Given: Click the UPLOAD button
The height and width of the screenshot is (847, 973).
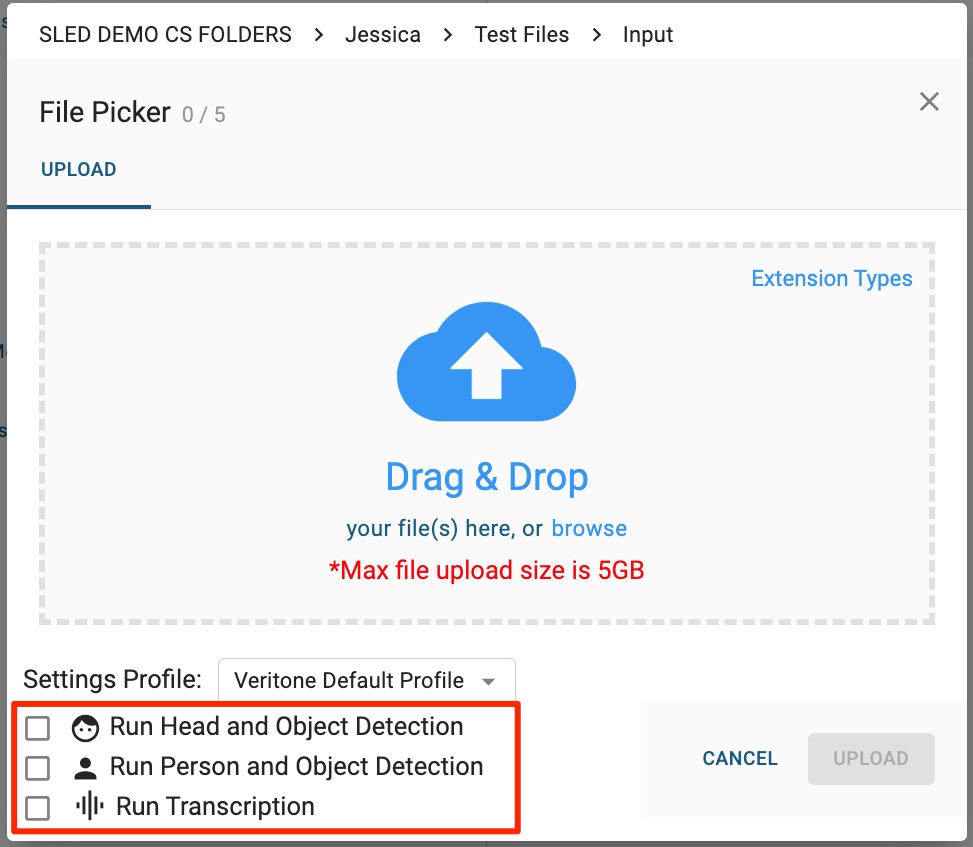Looking at the screenshot, I should pyautogui.click(x=870, y=758).
